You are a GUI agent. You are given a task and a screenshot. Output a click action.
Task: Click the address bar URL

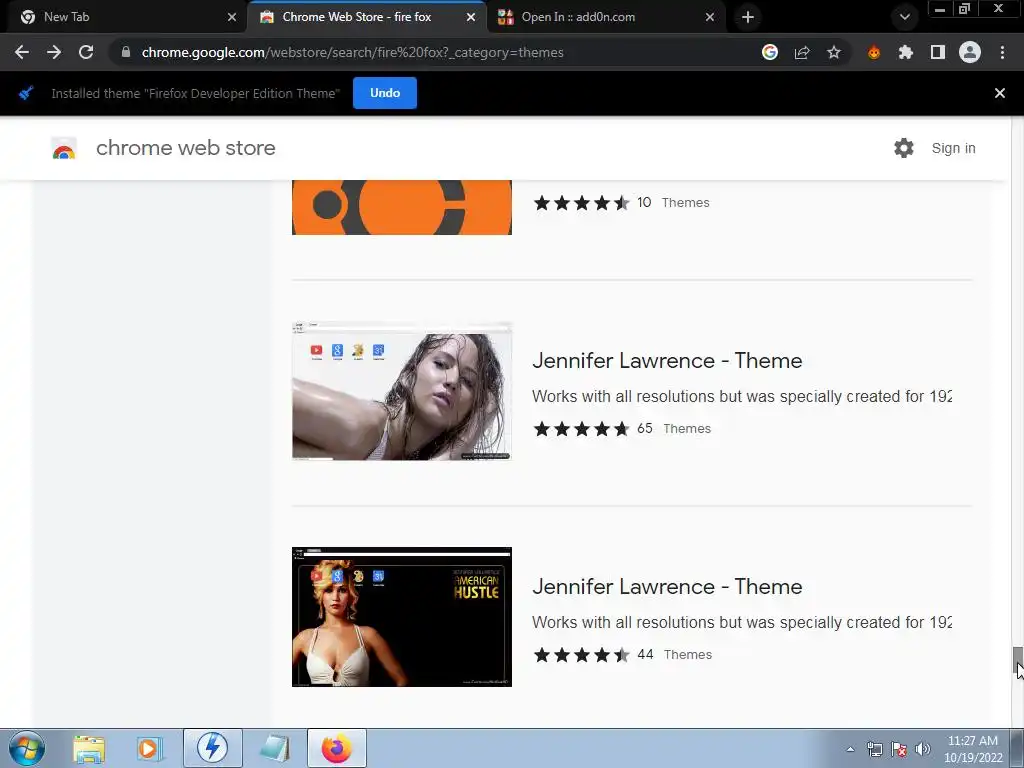coord(353,52)
